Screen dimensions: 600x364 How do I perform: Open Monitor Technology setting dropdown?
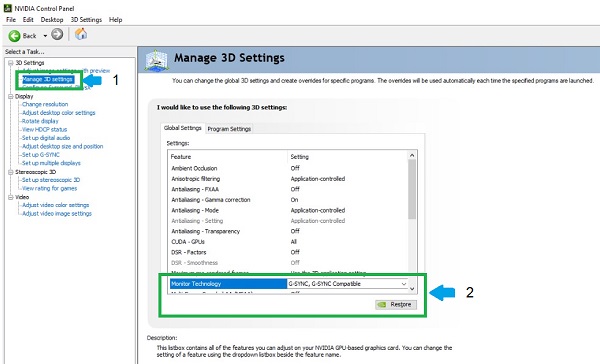tap(404, 284)
